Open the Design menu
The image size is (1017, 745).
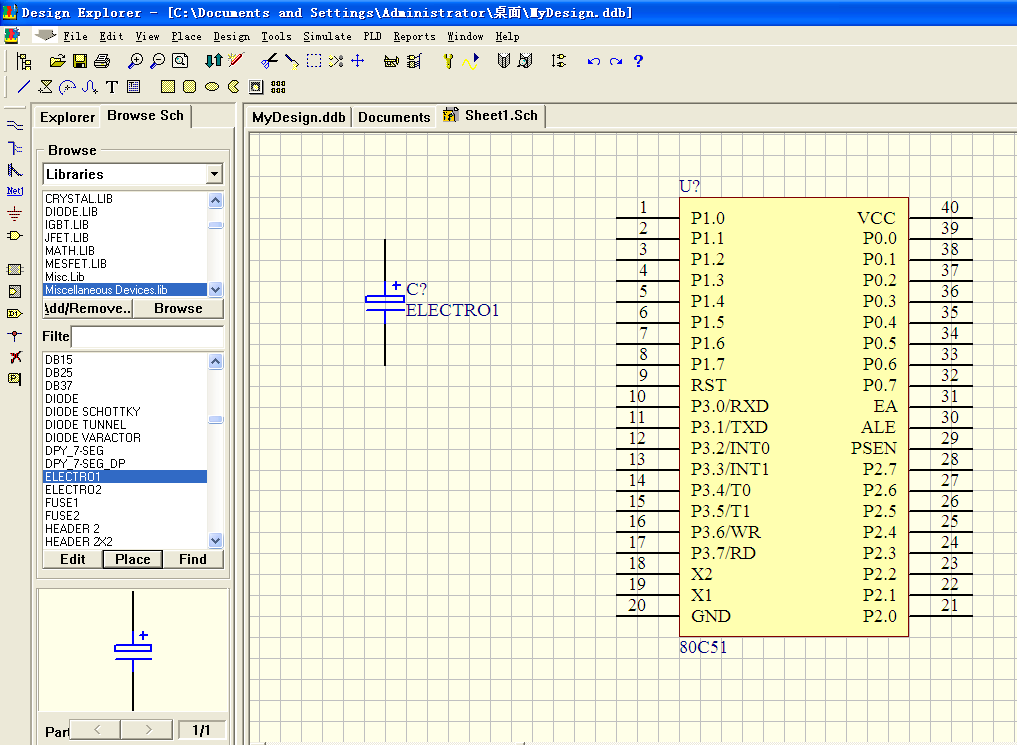231,36
